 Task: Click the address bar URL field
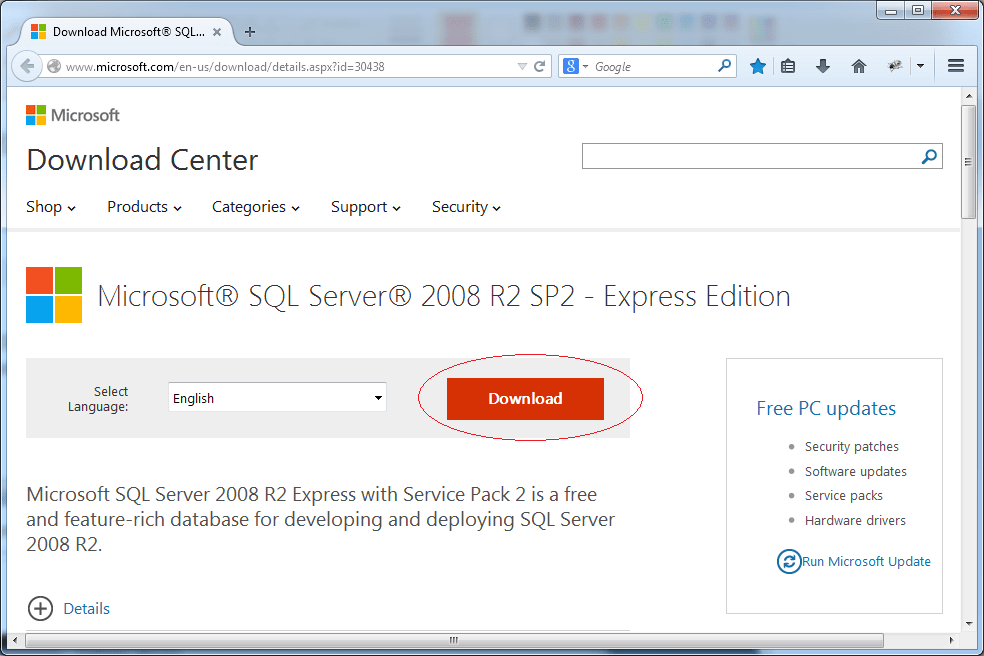[x=289, y=67]
